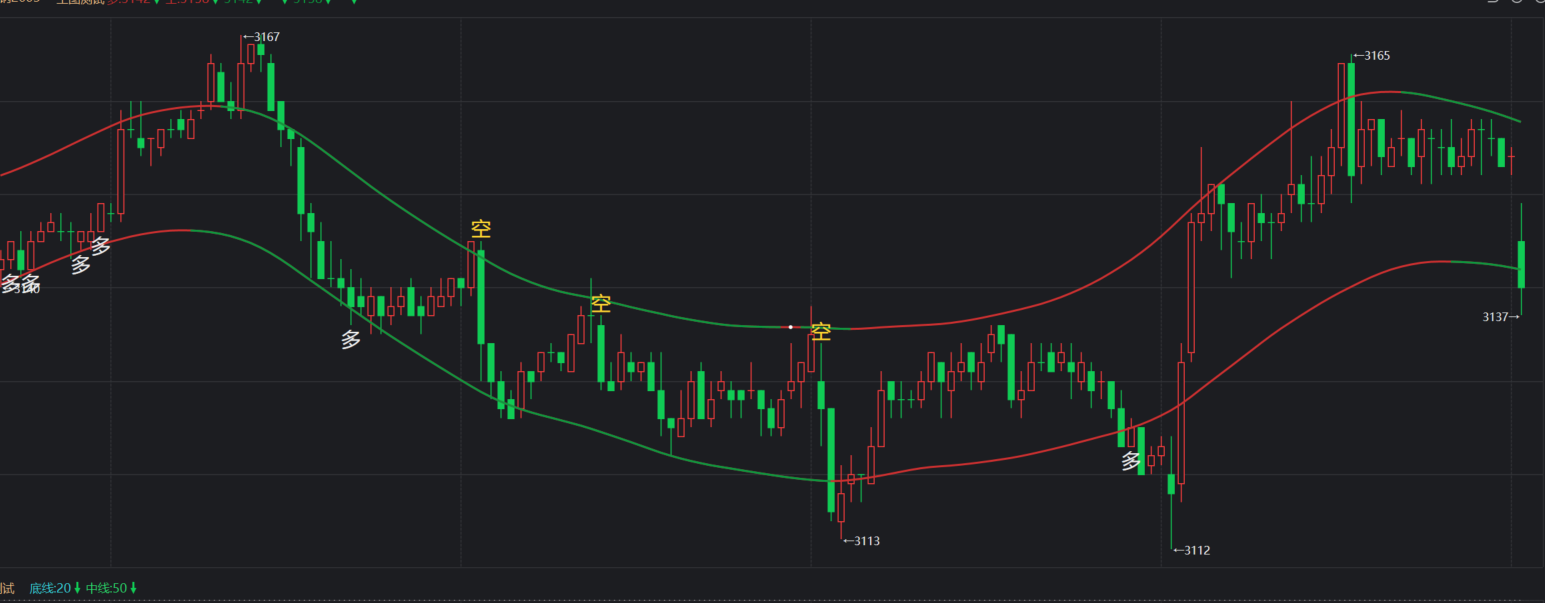The height and width of the screenshot is (603, 1545).
Task: Select the 3113 low price label
Action: point(861,541)
